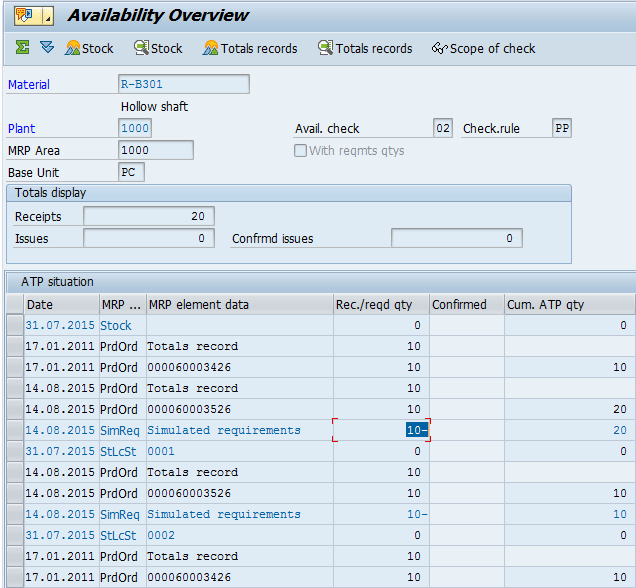Click the Confrmd issues field
636x588 pixels.
pos(457,238)
